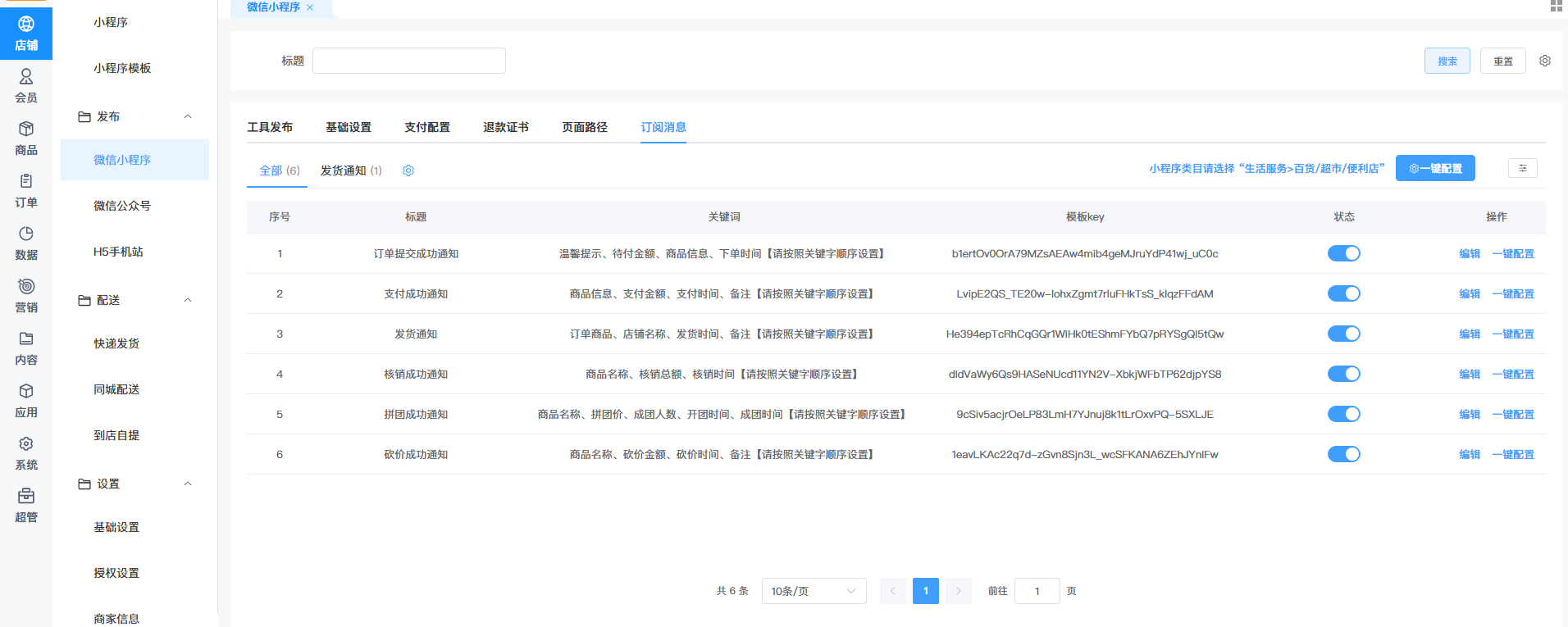This screenshot has width=1568, height=627.
Task: Edit the 发货通知 template row
Action: click(x=1470, y=334)
